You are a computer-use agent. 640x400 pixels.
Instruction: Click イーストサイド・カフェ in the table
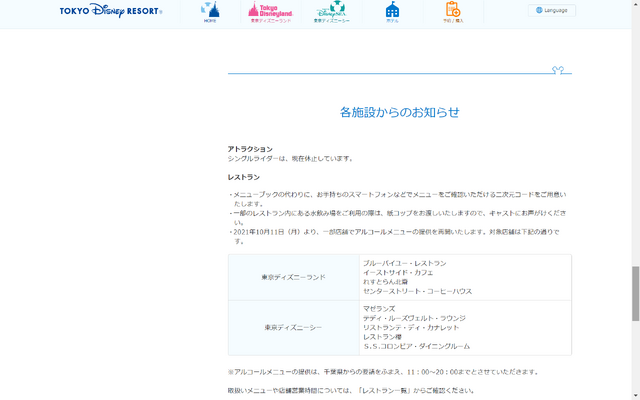[398, 273]
